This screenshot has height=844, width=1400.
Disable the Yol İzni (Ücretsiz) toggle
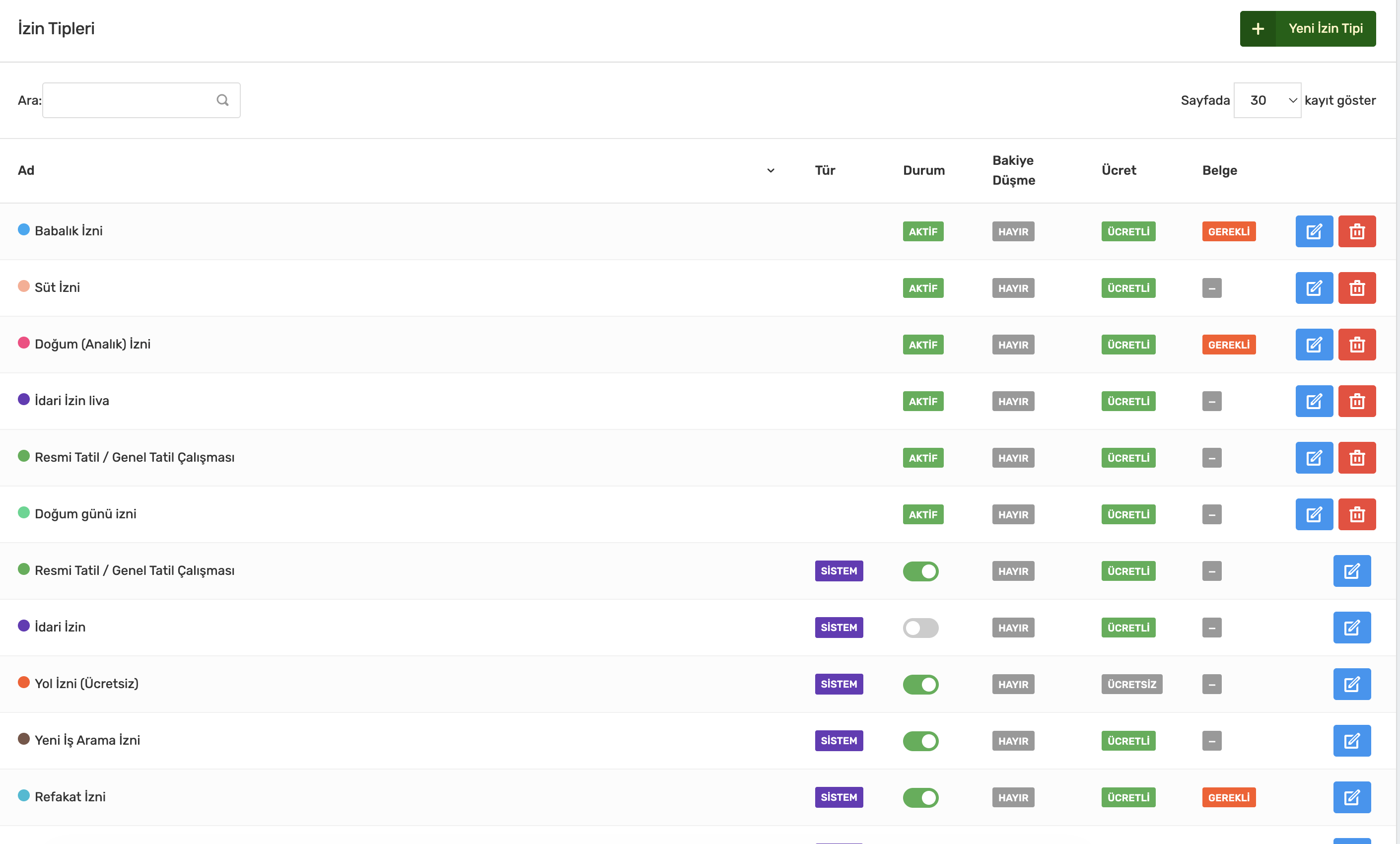point(920,684)
